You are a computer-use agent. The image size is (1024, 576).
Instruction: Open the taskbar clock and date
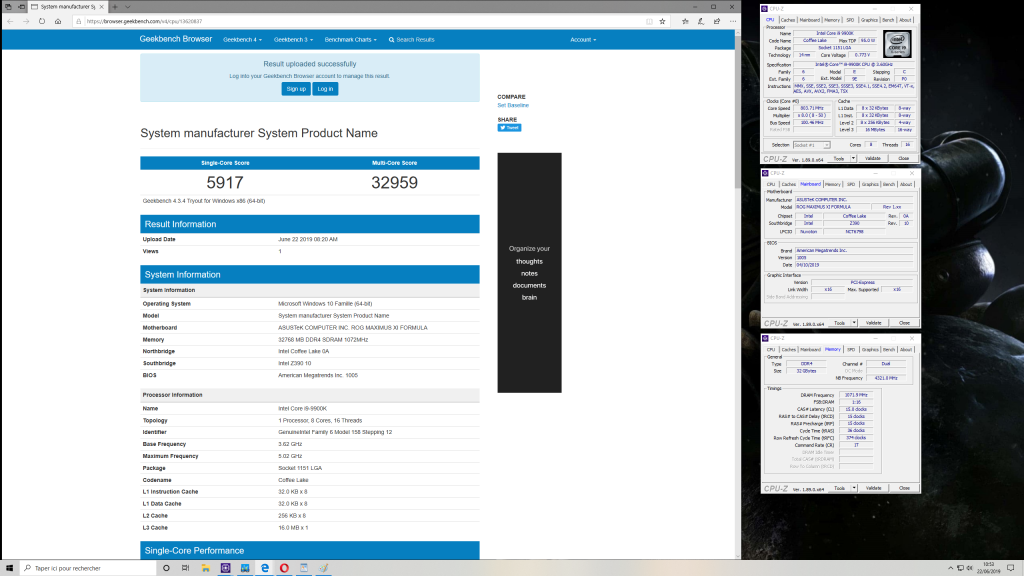click(x=989, y=568)
